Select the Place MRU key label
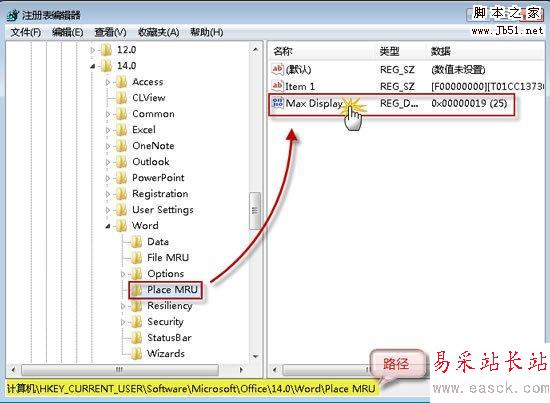The image size is (550, 403). click(173, 290)
